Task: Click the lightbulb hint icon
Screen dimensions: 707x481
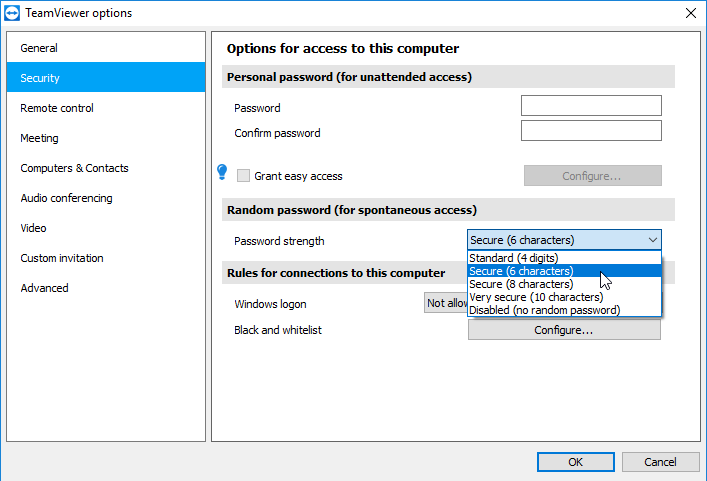Action: tap(222, 173)
